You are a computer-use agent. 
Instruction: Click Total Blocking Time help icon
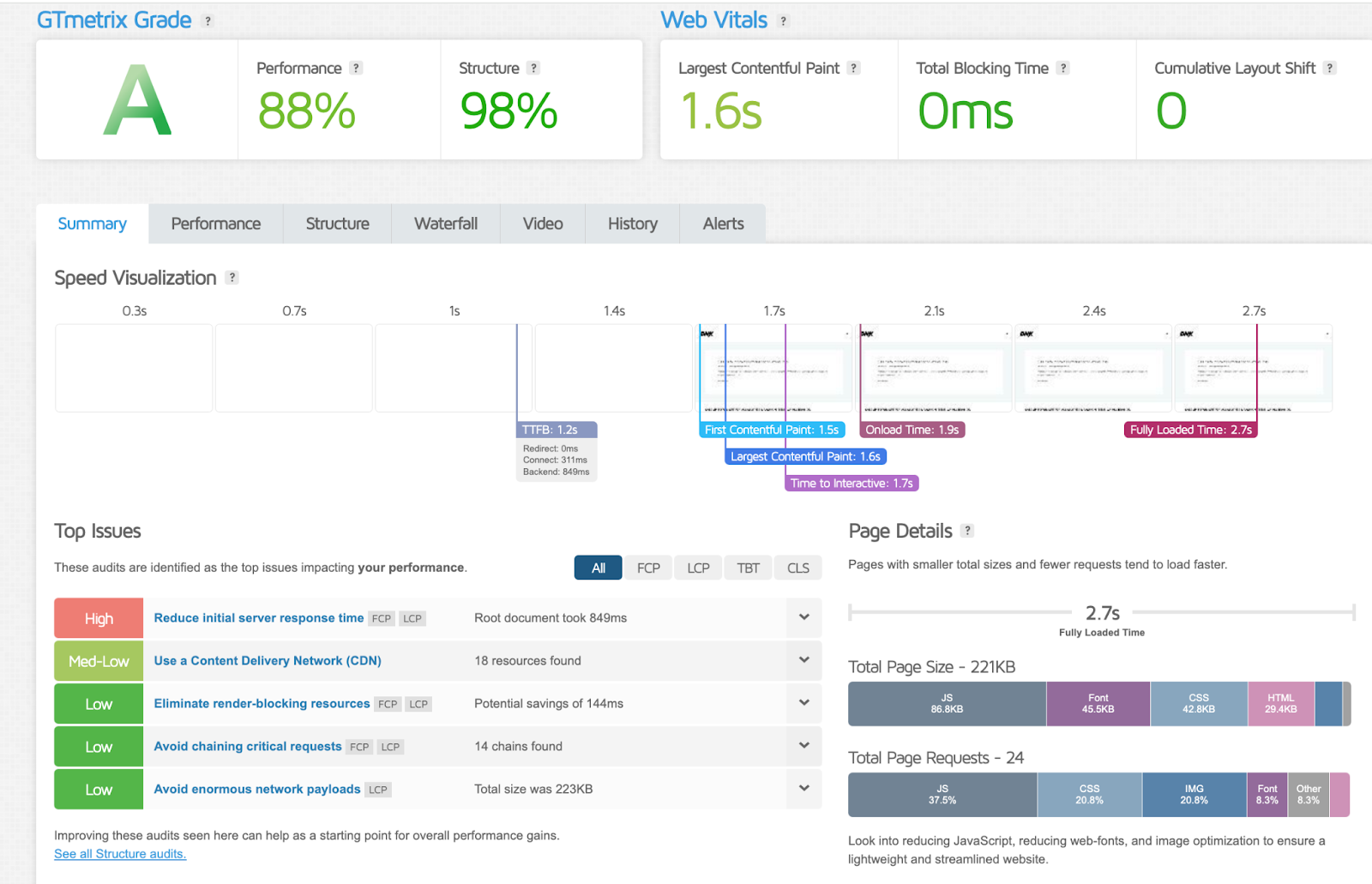[x=1062, y=68]
